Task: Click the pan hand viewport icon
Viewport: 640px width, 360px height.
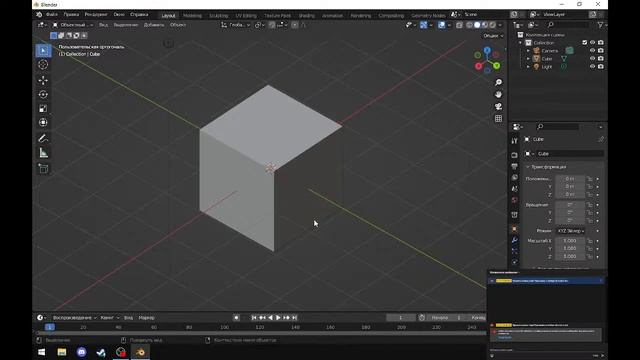Action: (x=498, y=94)
